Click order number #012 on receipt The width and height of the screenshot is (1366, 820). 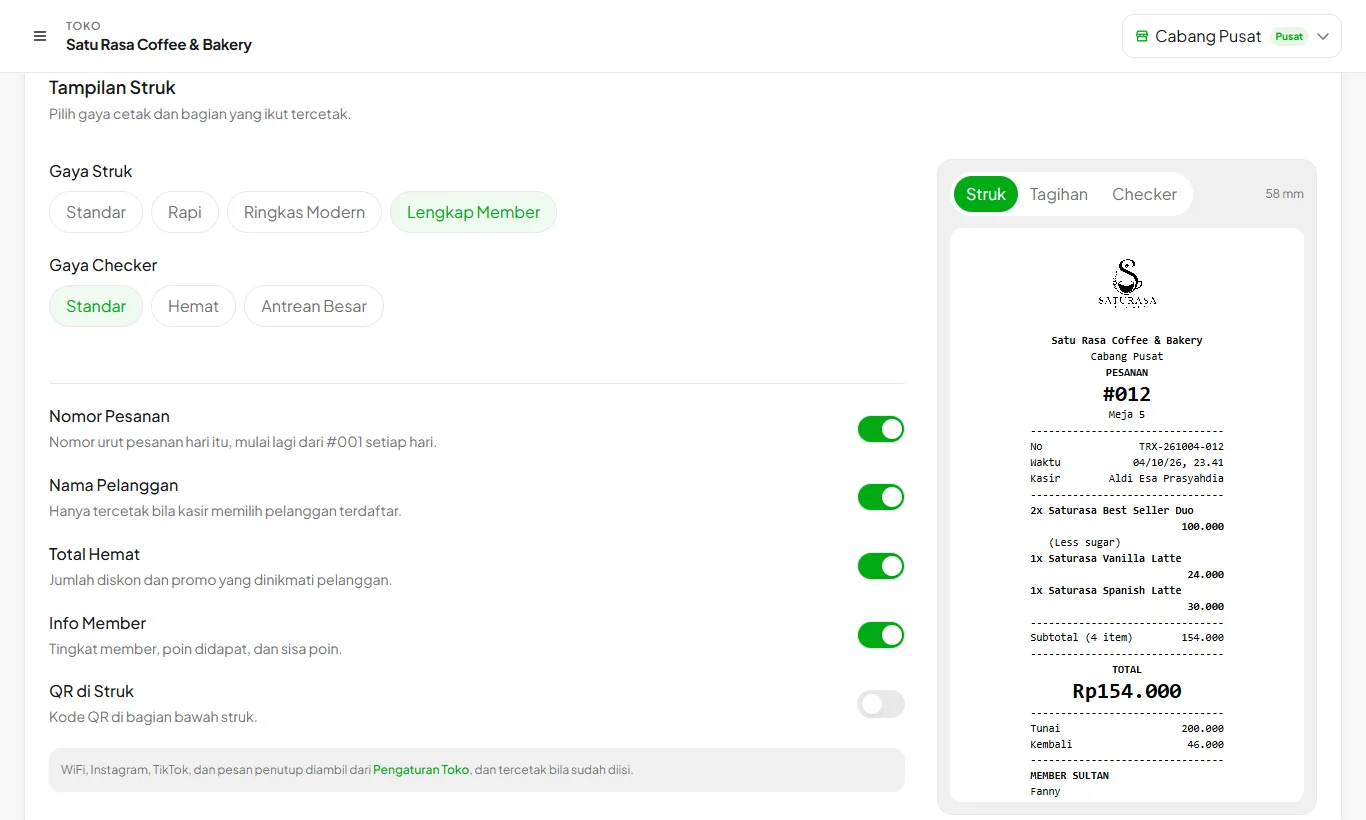click(1127, 394)
